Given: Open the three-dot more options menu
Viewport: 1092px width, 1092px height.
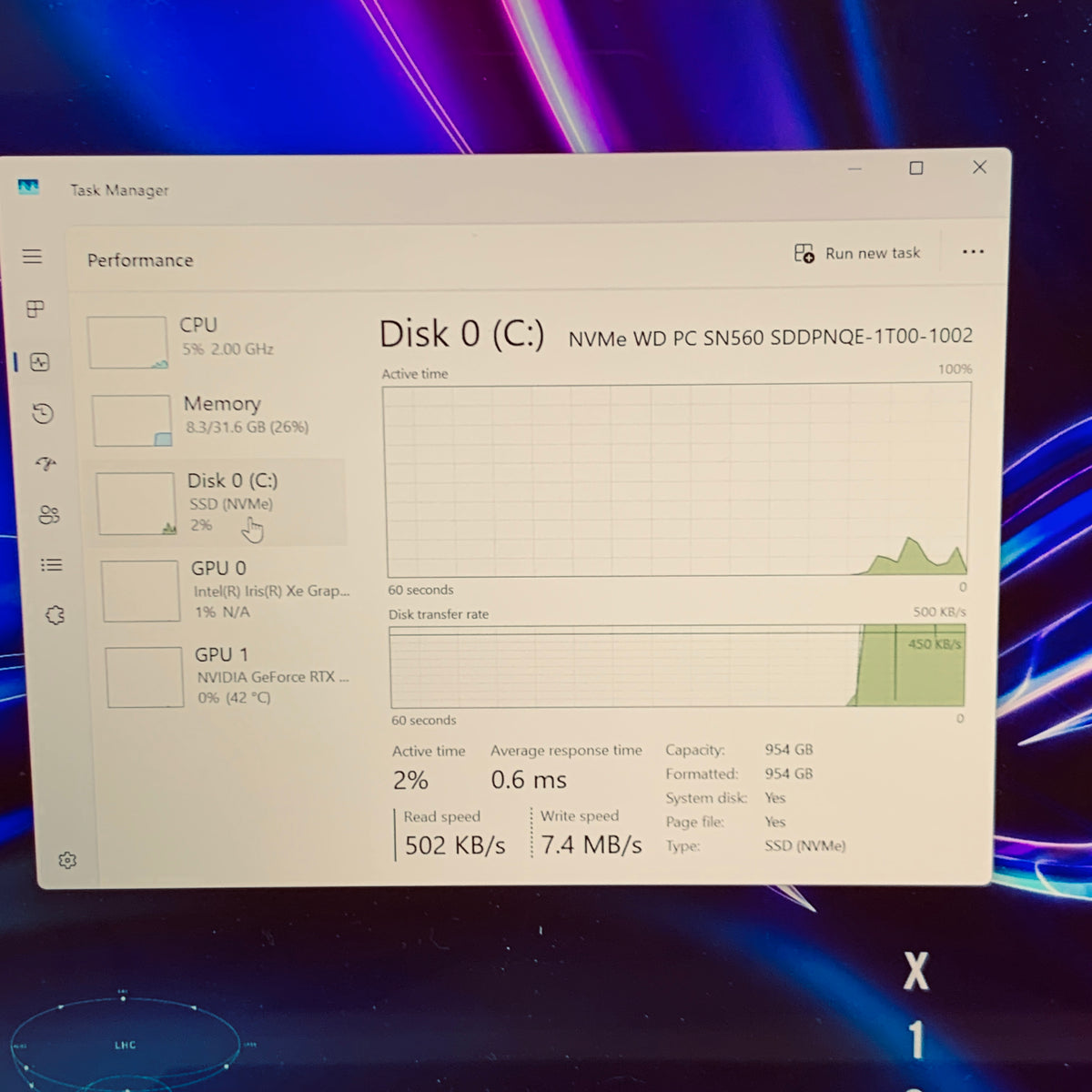Looking at the screenshot, I should [x=973, y=252].
